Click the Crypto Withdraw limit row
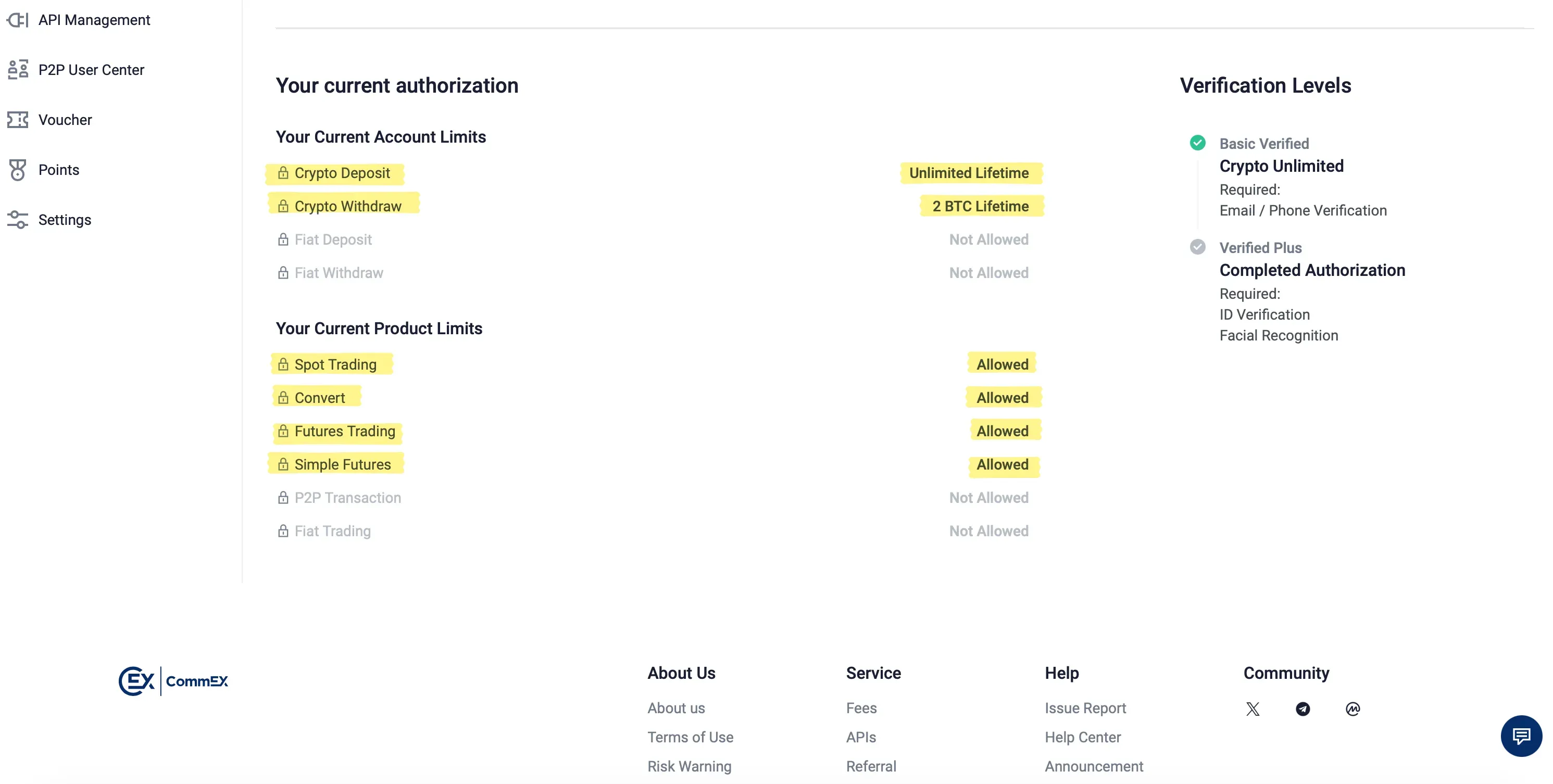 tap(347, 206)
